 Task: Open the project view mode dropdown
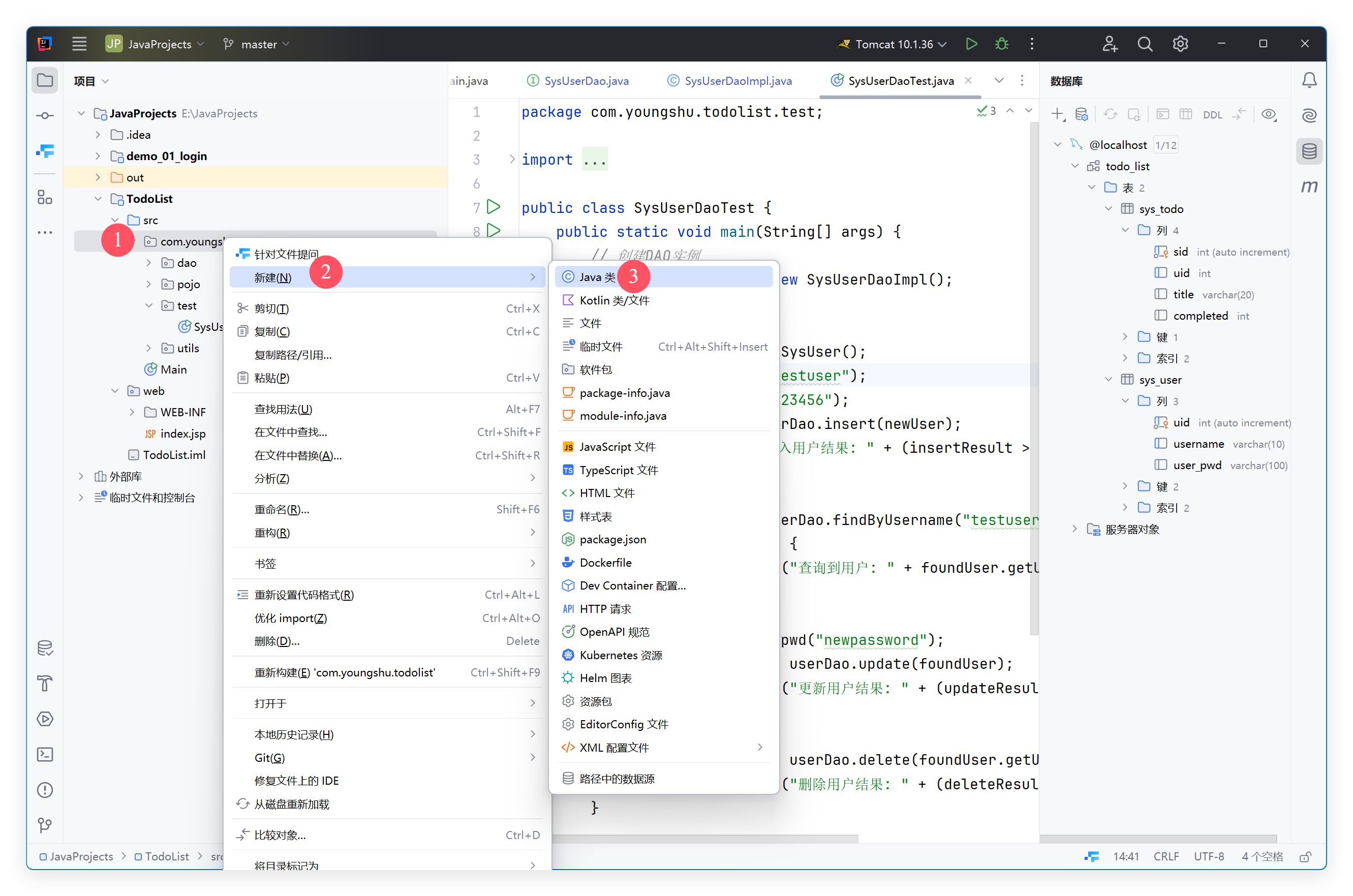click(x=91, y=81)
